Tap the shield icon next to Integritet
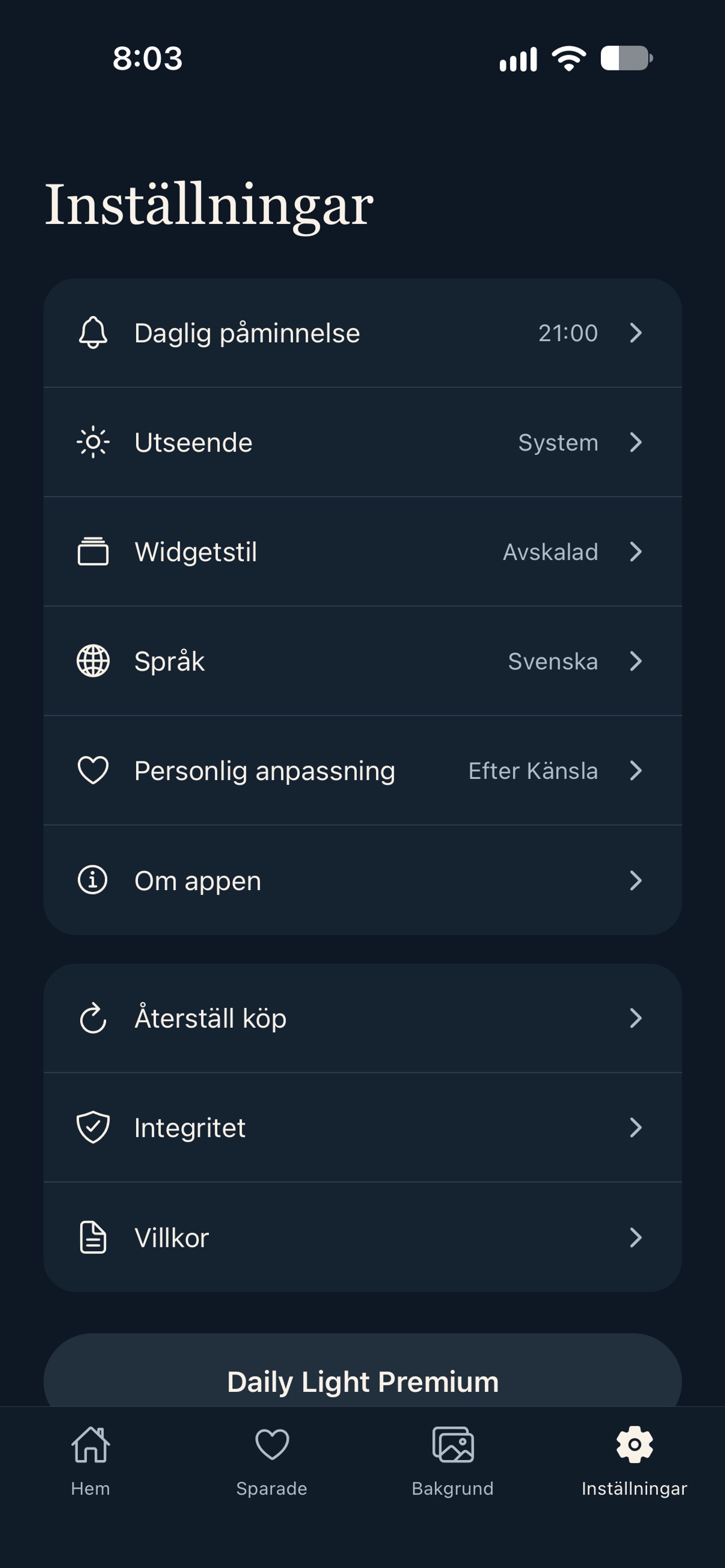Viewport: 725px width, 1568px height. pyautogui.click(x=93, y=1127)
